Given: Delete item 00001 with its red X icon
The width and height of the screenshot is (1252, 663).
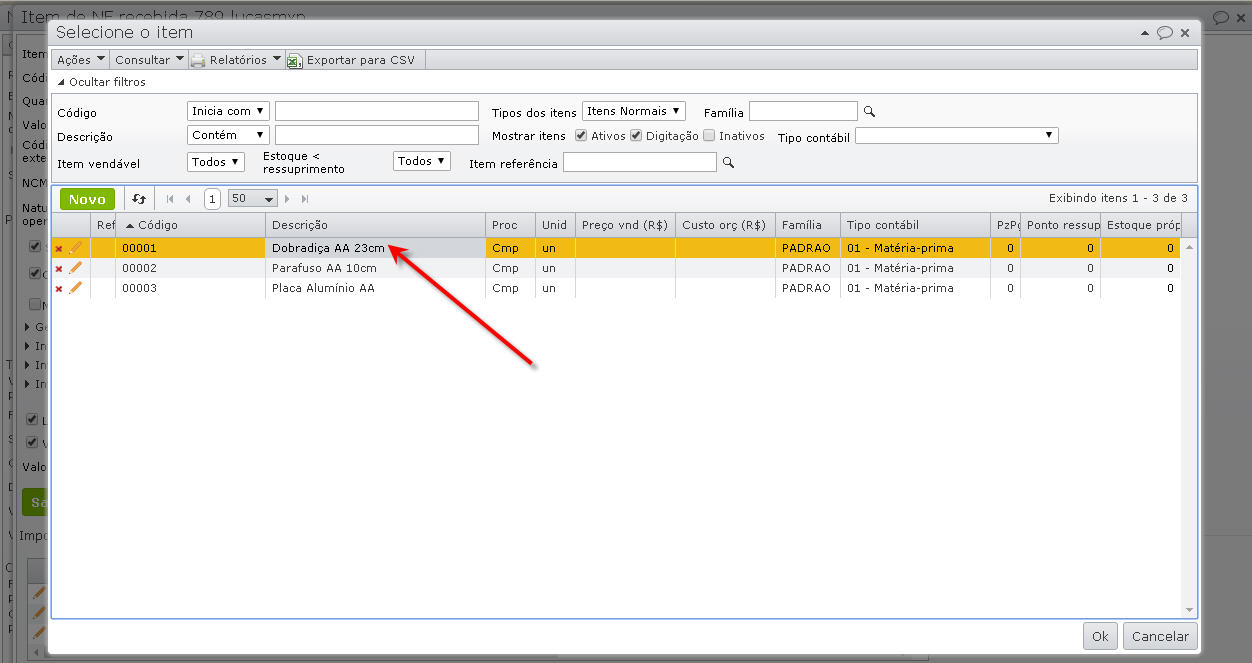Looking at the screenshot, I should click(58, 249).
